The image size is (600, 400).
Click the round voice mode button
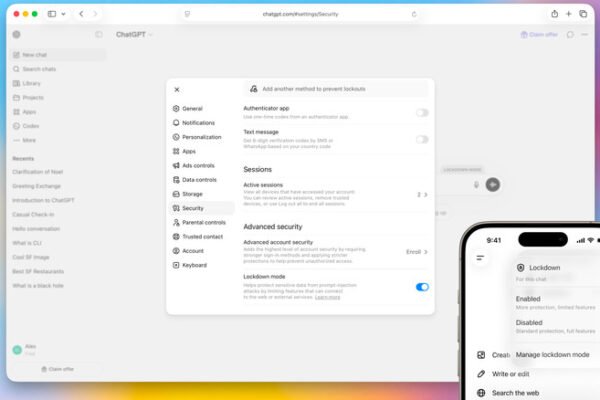[x=493, y=185]
